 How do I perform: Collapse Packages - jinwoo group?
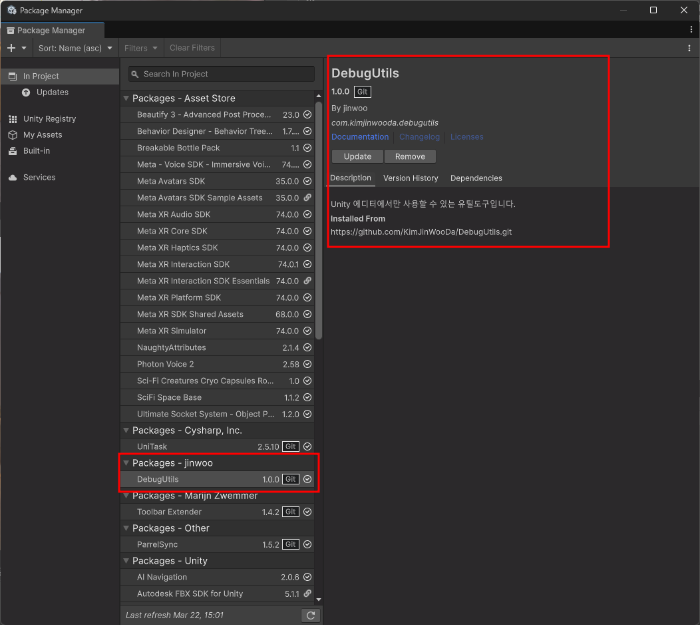tap(126, 463)
